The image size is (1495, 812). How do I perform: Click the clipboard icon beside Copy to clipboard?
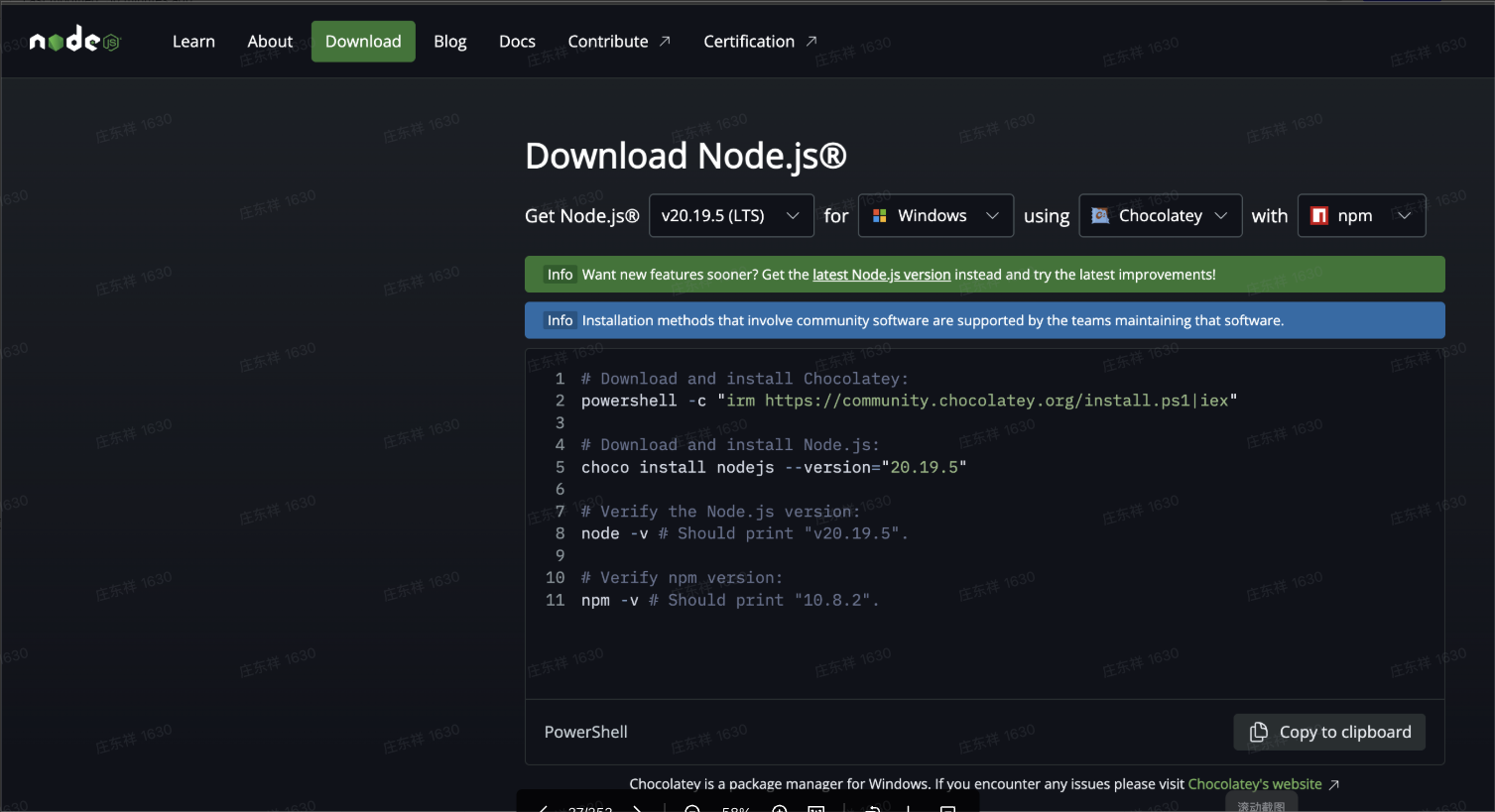[x=1258, y=732]
